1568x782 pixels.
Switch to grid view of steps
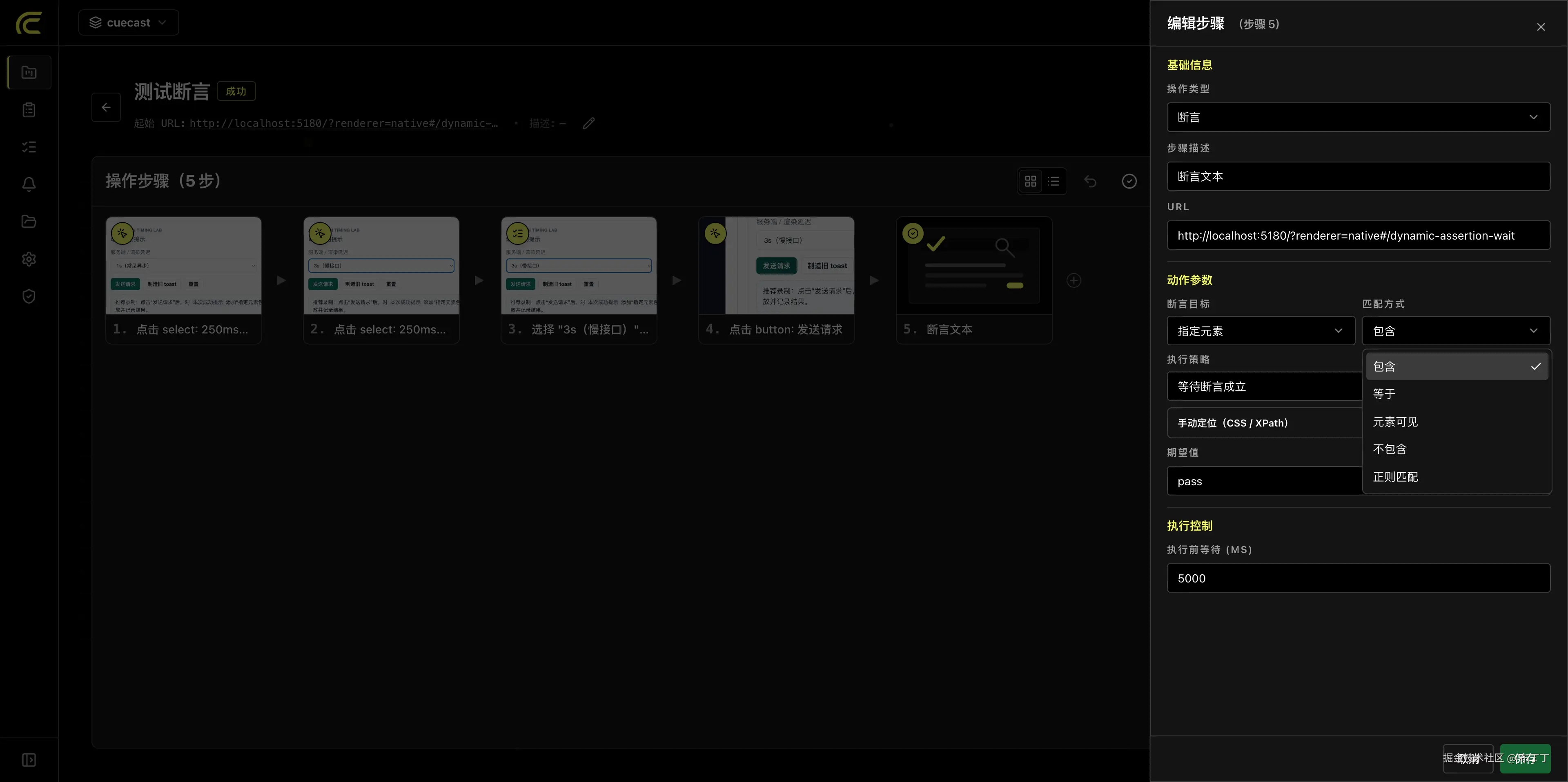pos(1031,181)
